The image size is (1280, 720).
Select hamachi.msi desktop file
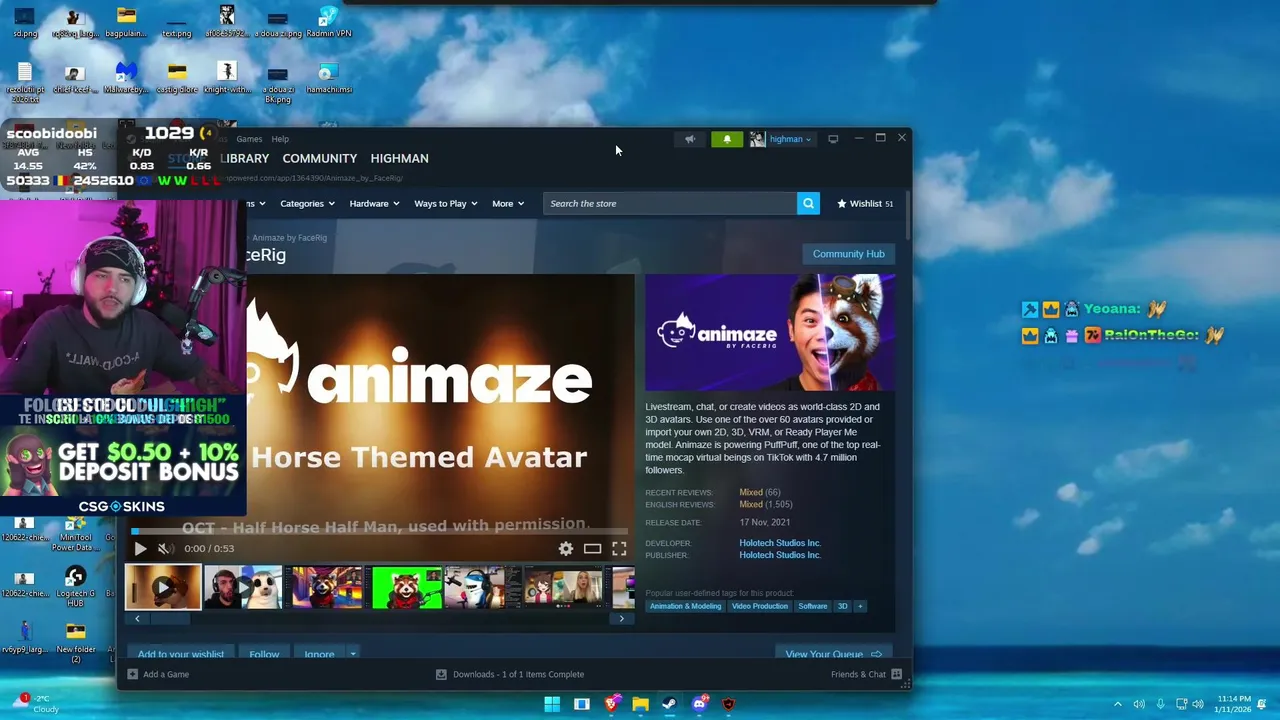click(x=328, y=78)
